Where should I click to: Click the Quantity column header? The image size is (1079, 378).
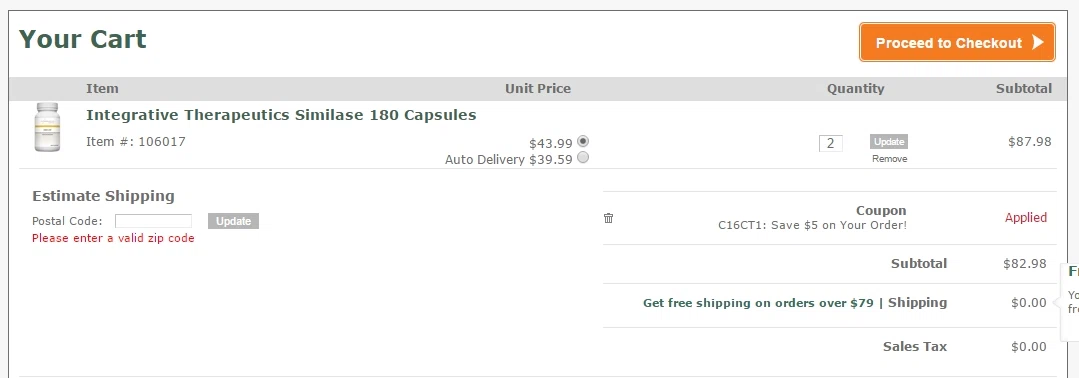pos(855,88)
